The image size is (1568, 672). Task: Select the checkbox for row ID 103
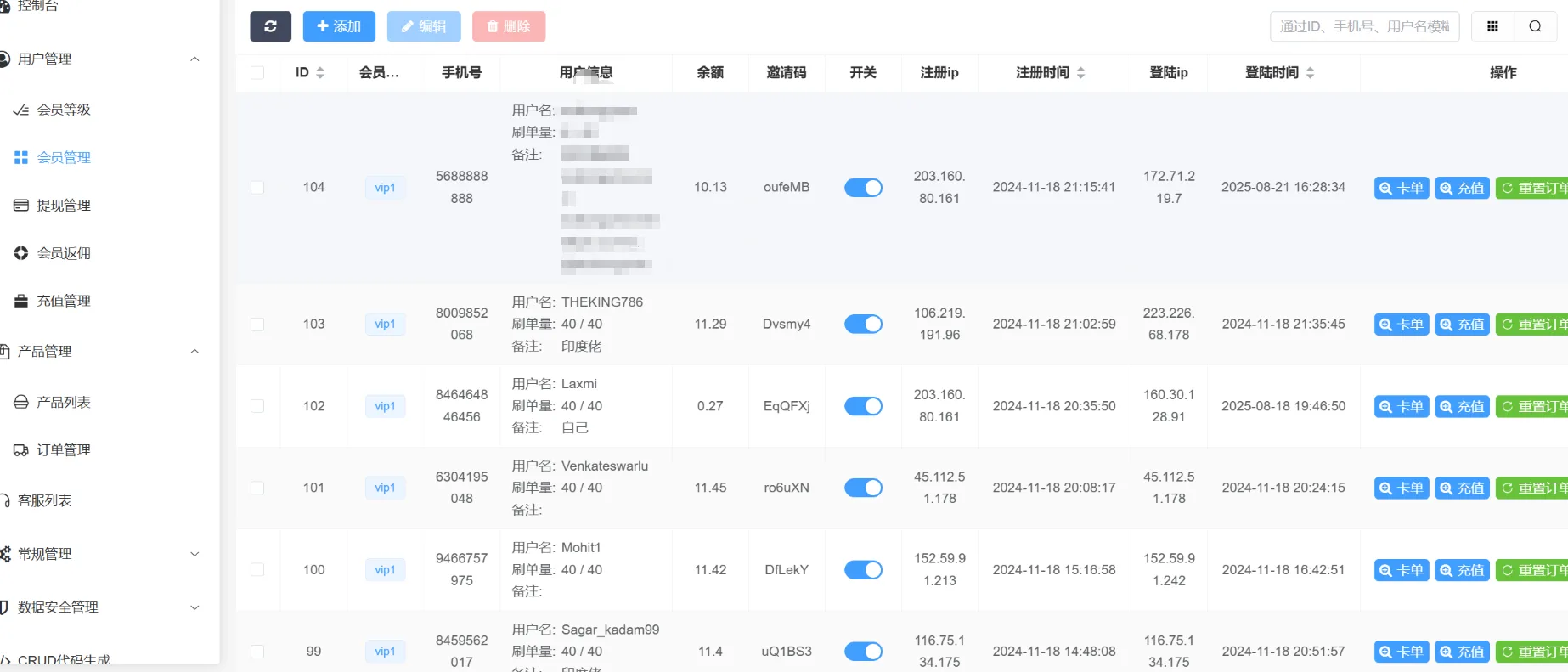coord(257,325)
